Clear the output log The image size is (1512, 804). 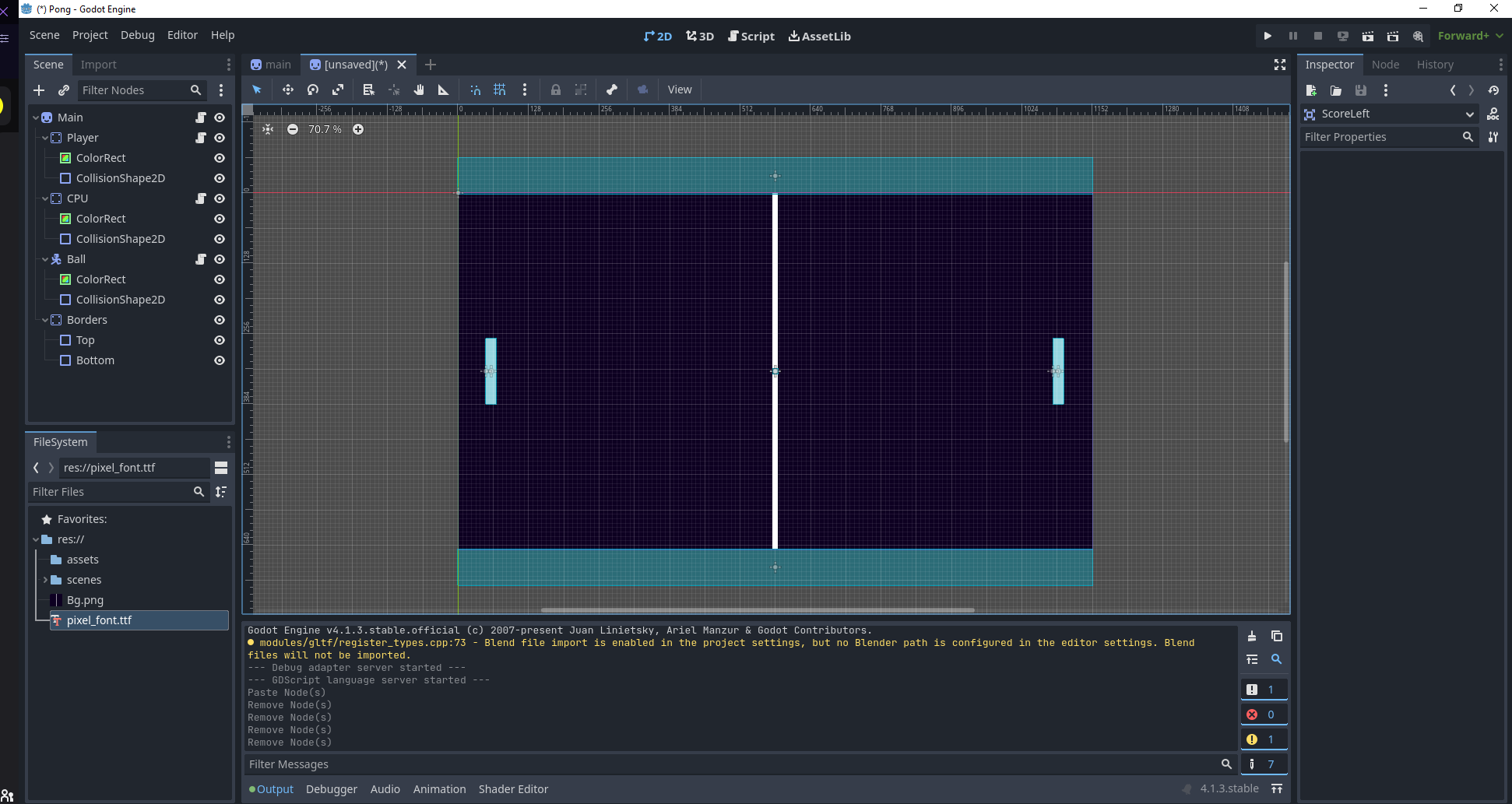tap(1252, 636)
